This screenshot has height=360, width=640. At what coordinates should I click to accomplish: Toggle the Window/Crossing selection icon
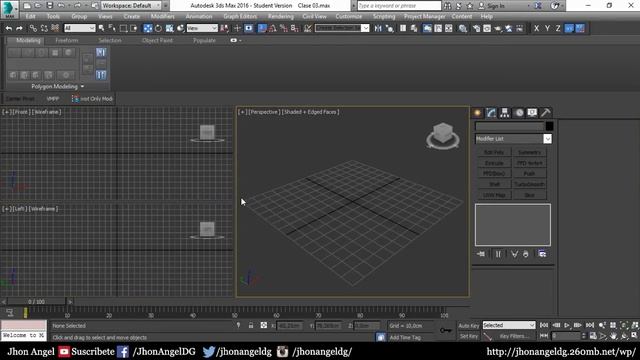click(x=133, y=28)
